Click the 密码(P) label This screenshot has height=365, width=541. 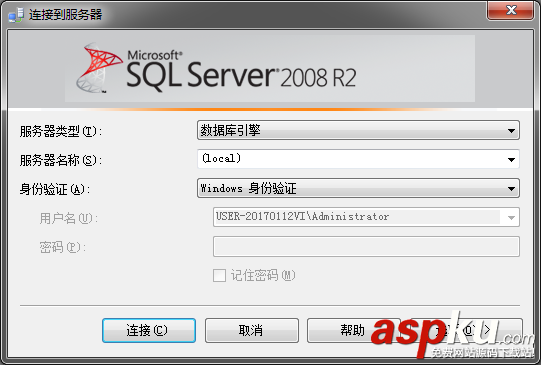coord(62,247)
